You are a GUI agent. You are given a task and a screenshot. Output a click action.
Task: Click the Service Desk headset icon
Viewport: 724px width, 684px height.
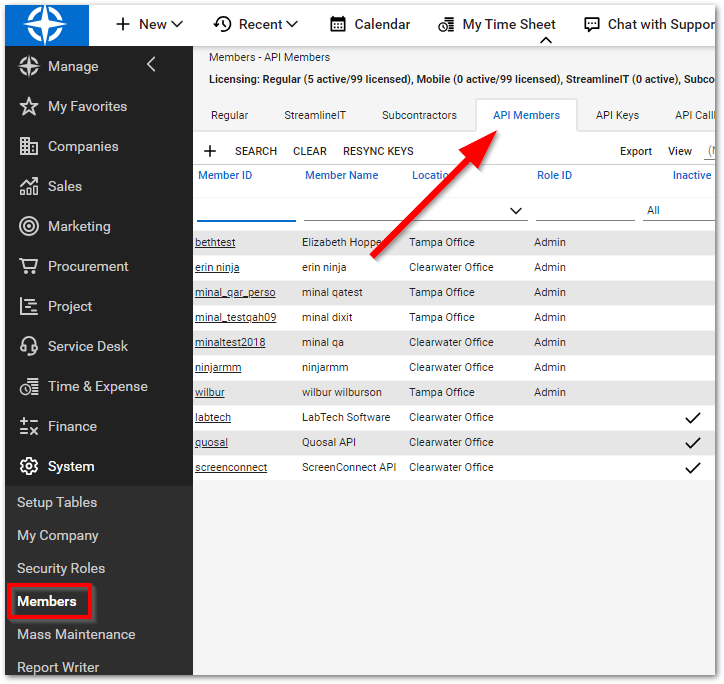[29, 346]
